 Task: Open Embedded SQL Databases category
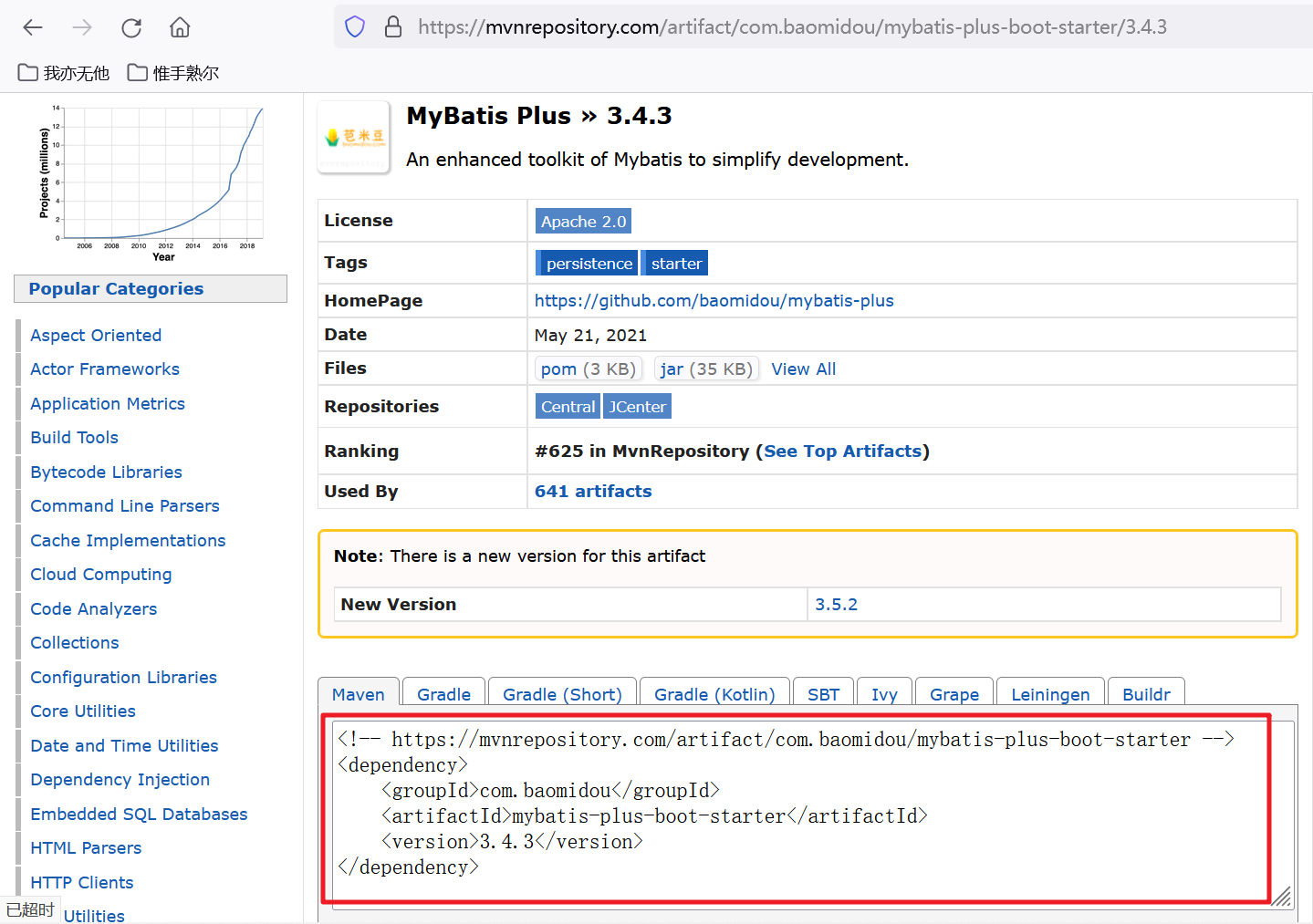coord(139,814)
